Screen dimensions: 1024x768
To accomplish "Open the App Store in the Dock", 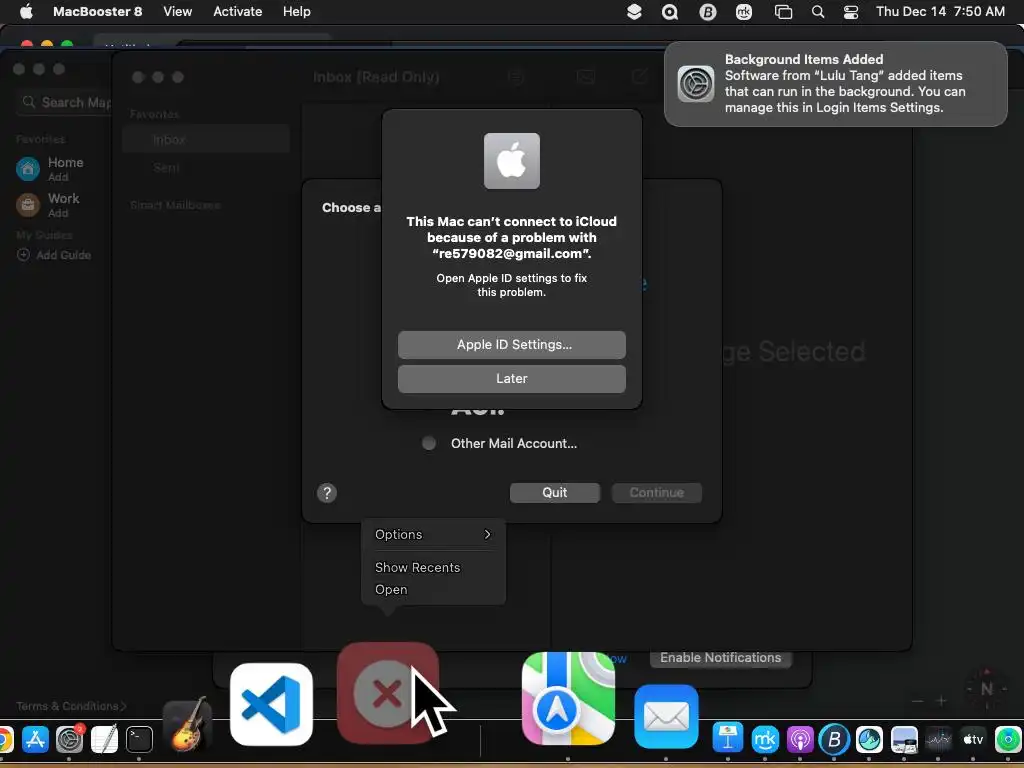I will coord(35,739).
